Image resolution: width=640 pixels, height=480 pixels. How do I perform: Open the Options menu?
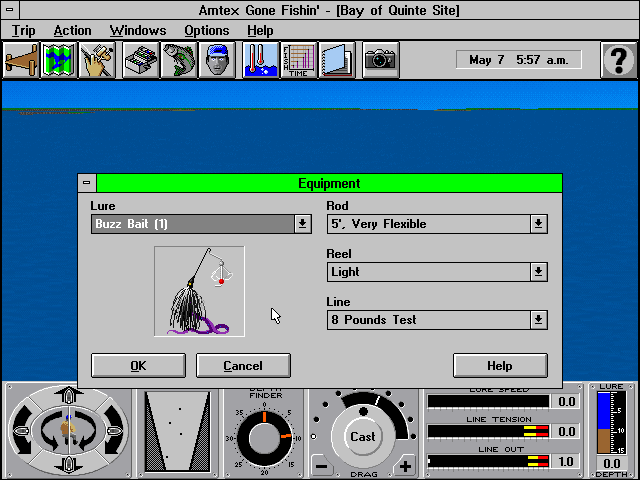[207, 31]
